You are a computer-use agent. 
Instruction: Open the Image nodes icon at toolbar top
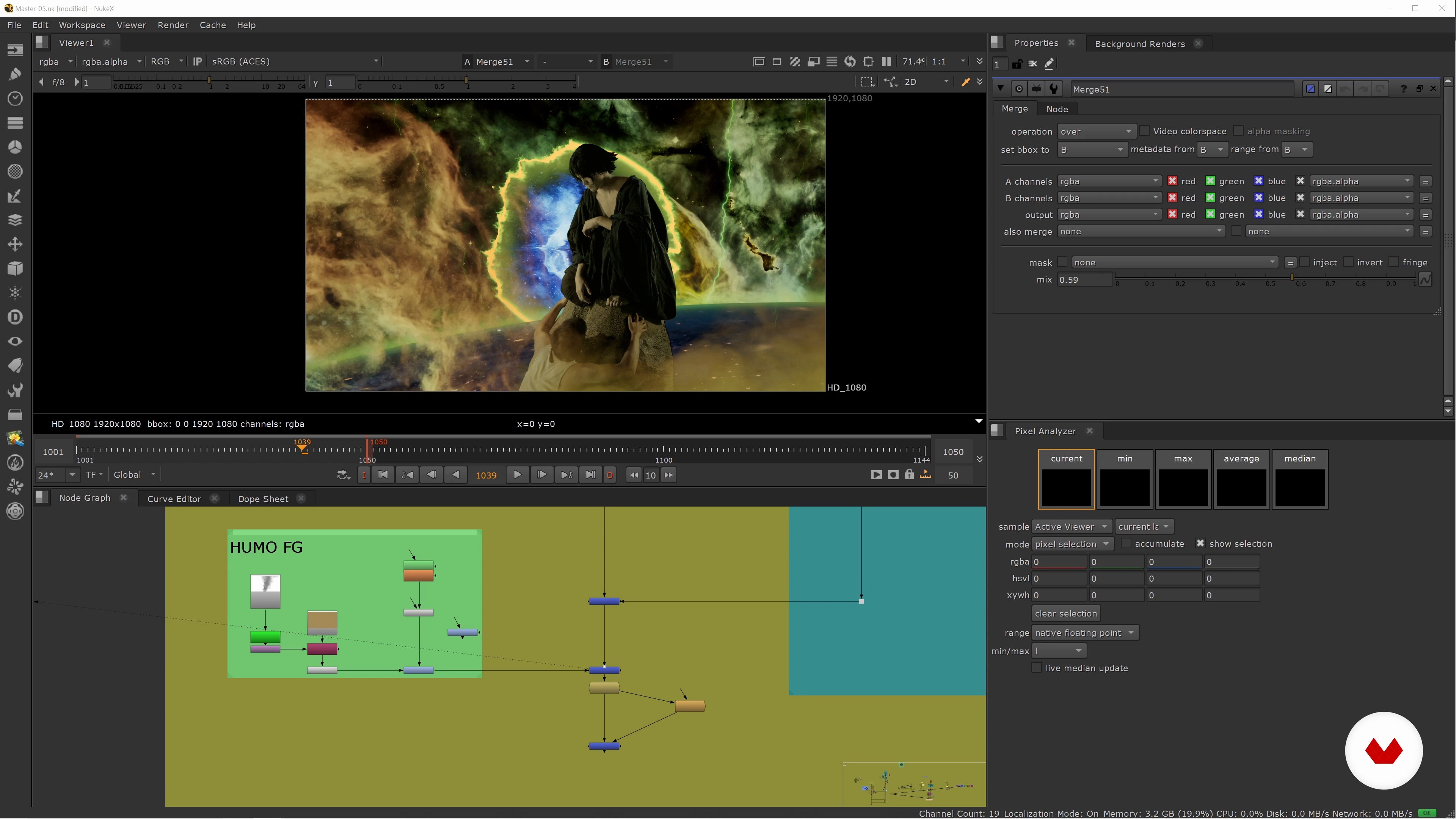[x=15, y=50]
